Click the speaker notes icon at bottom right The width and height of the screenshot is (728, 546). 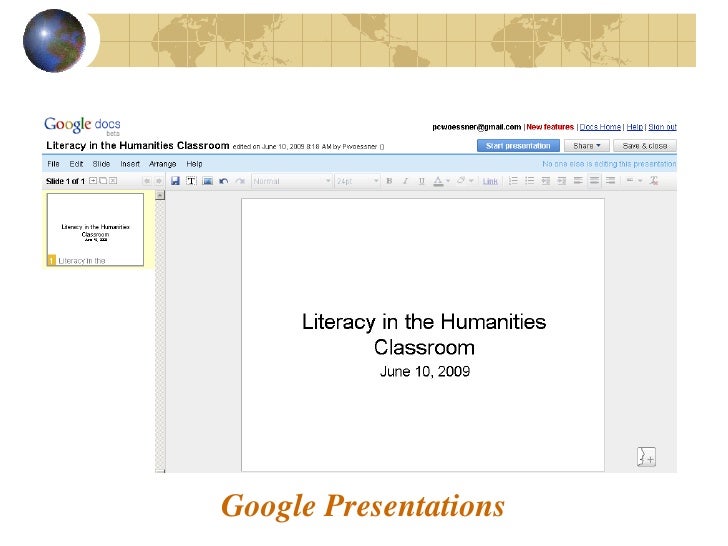646,457
